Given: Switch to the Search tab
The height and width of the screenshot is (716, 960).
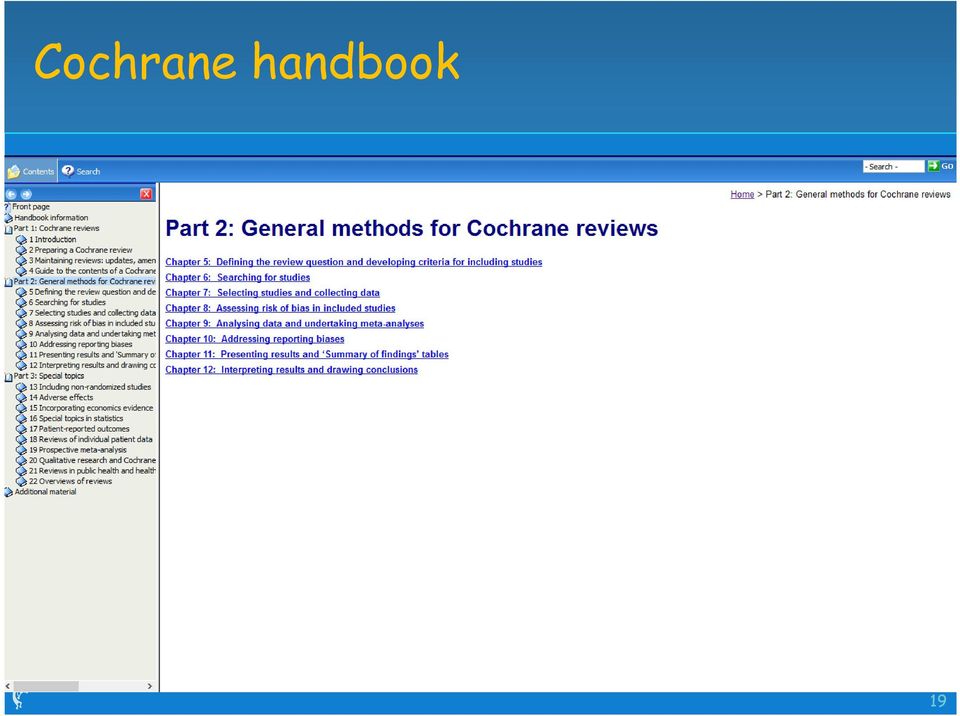Looking at the screenshot, I should click(x=81, y=171).
